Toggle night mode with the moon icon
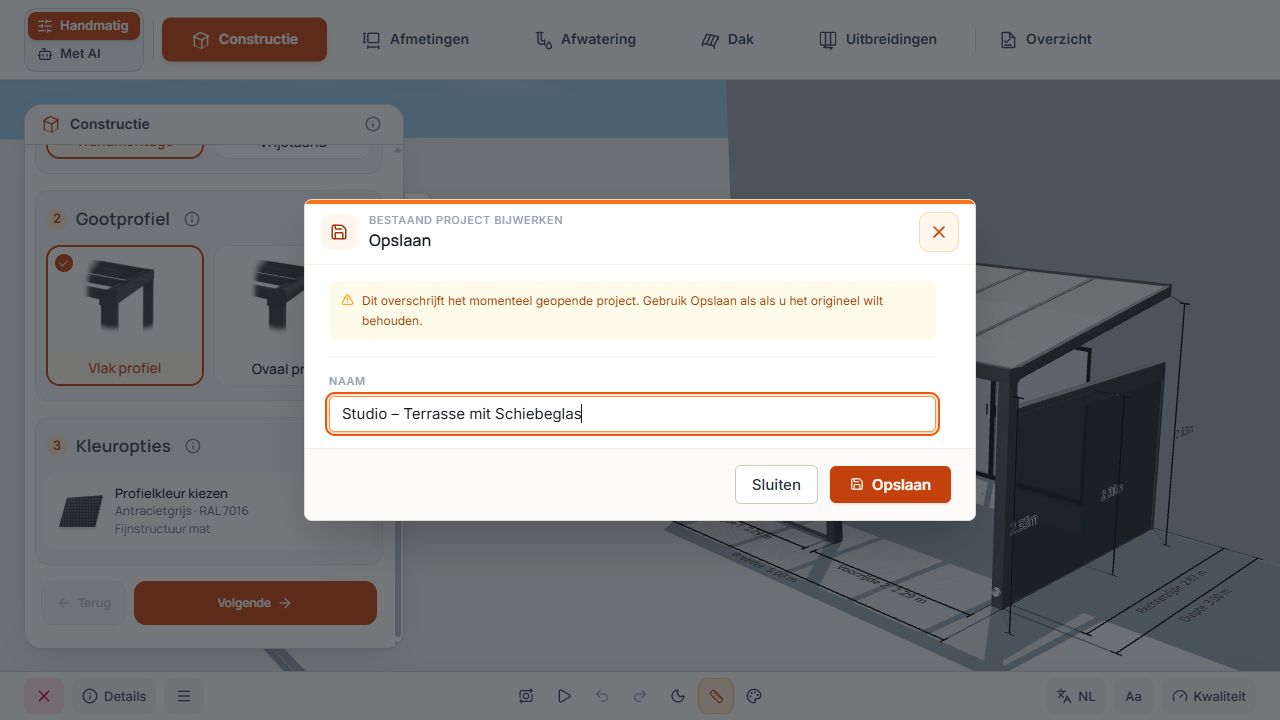 (678, 696)
